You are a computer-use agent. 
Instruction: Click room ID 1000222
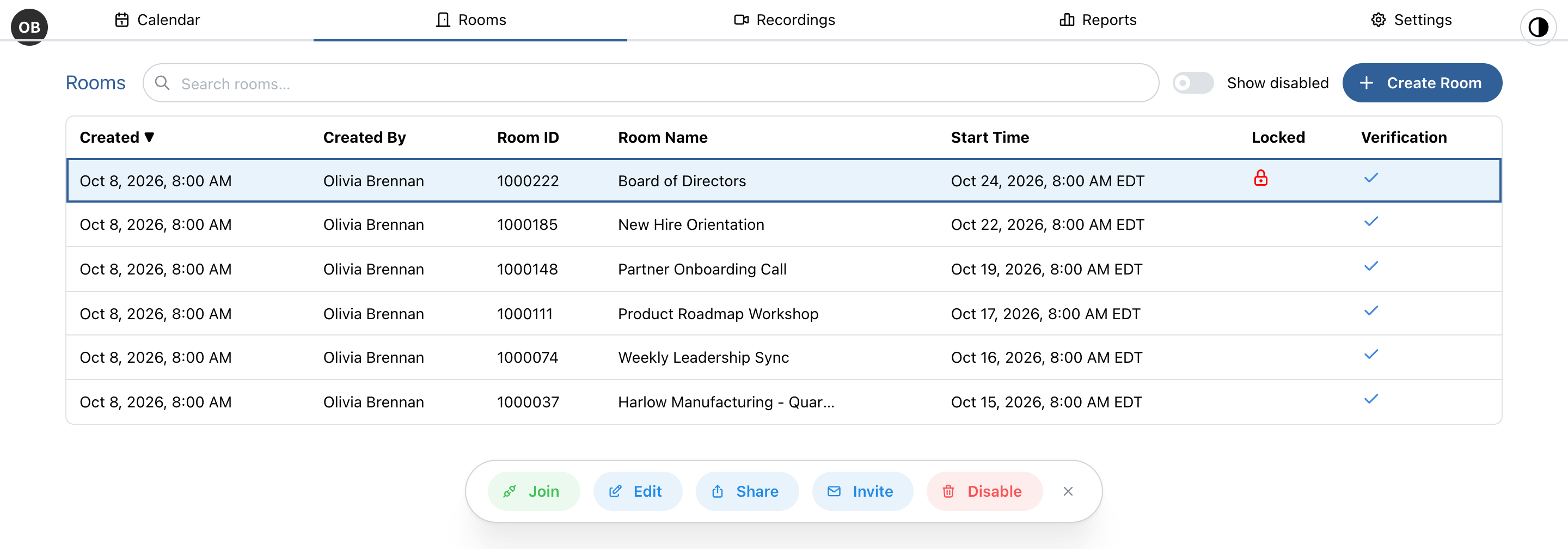point(528,181)
